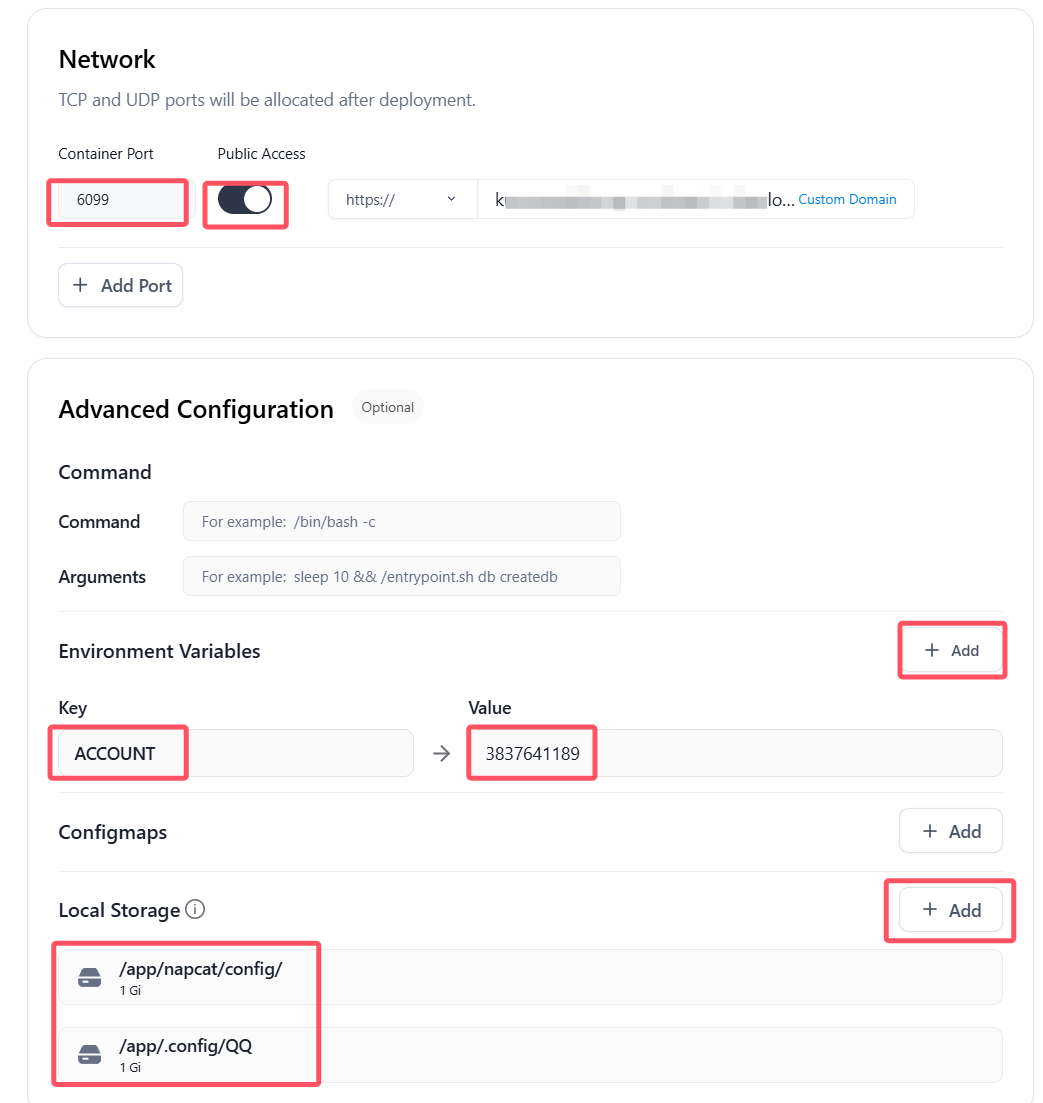The height and width of the screenshot is (1103, 1043).
Task: Open the https:// protocol dropdown
Action: pyautogui.click(x=403, y=200)
